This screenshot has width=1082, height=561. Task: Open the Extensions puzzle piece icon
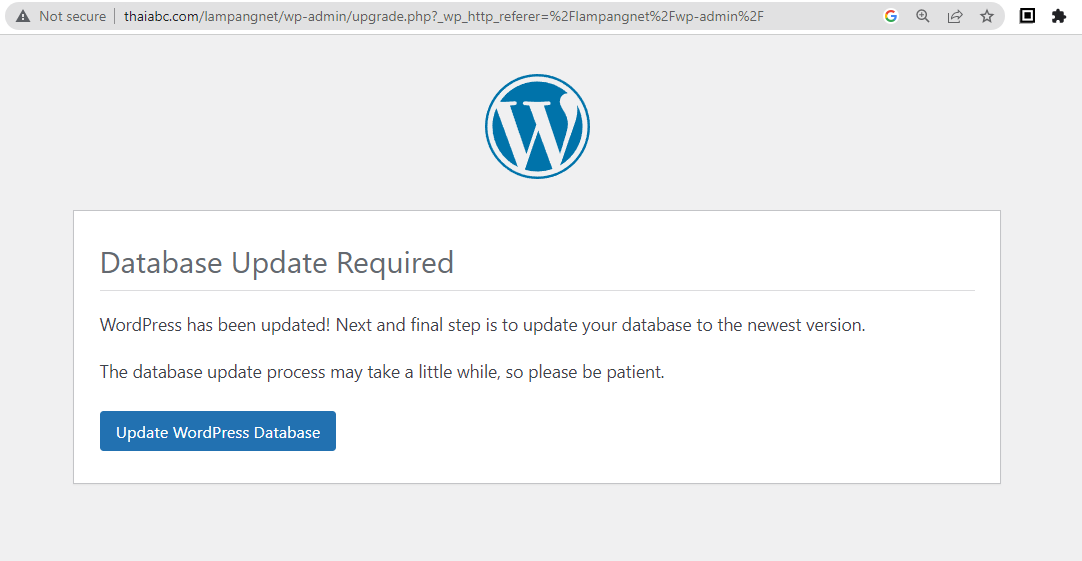click(1059, 16)
